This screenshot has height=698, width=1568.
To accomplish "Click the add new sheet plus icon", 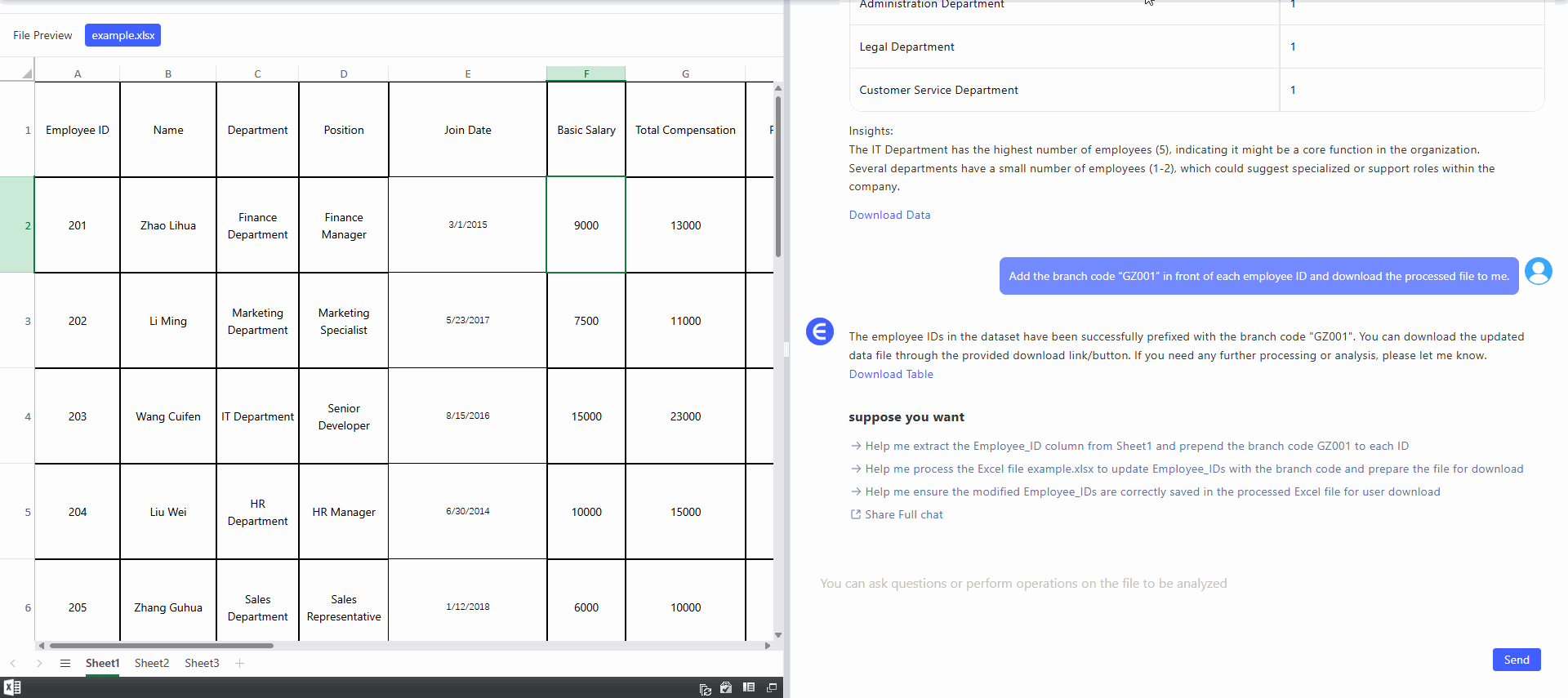I will pyautogui.click(x=239, y=663).
